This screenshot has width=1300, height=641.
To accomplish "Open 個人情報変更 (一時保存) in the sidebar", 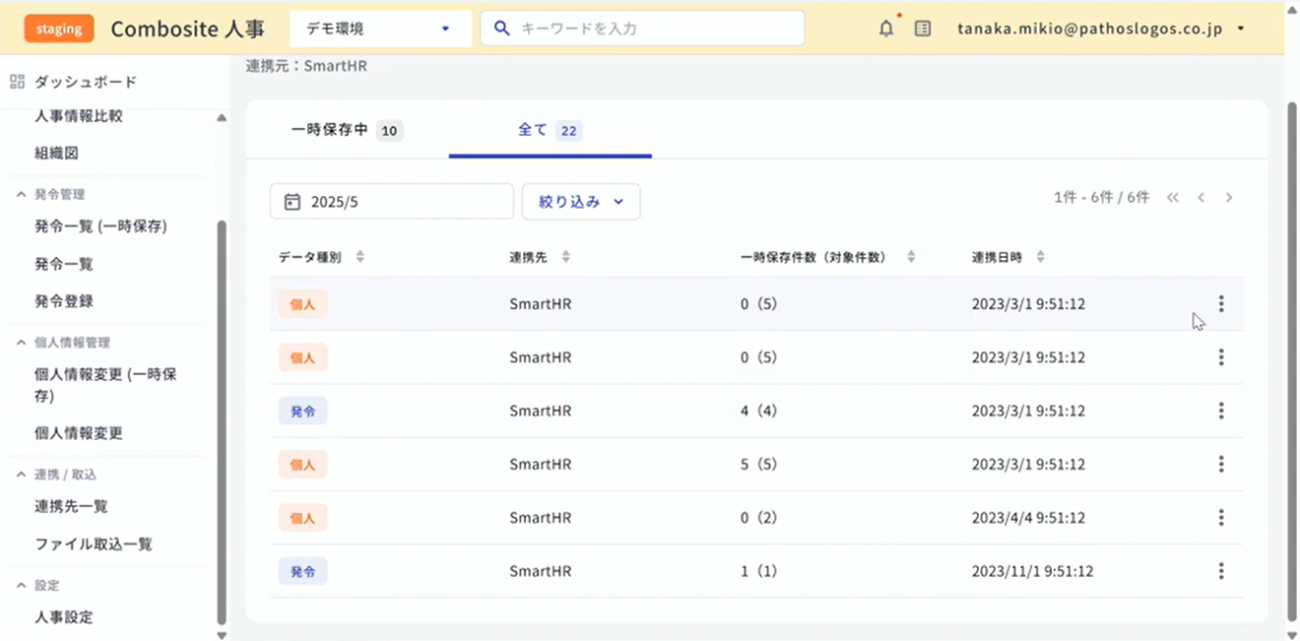I will coord(106,385).
